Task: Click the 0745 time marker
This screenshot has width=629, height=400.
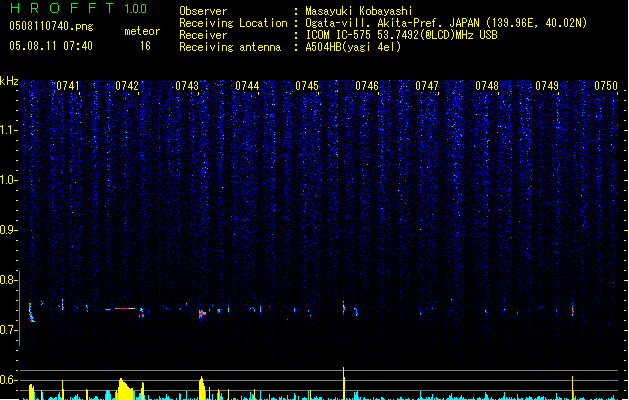Action: [307, 86]
